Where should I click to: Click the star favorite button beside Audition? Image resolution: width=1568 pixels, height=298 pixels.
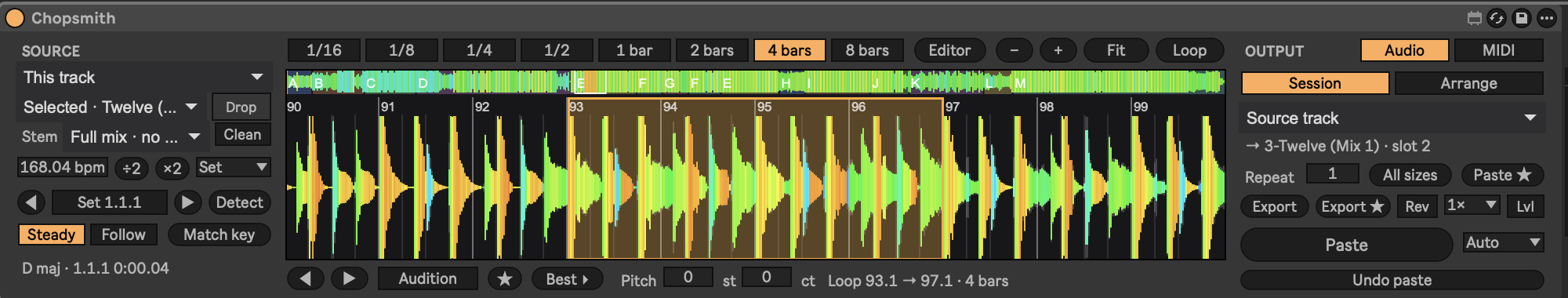click(505, 278)
